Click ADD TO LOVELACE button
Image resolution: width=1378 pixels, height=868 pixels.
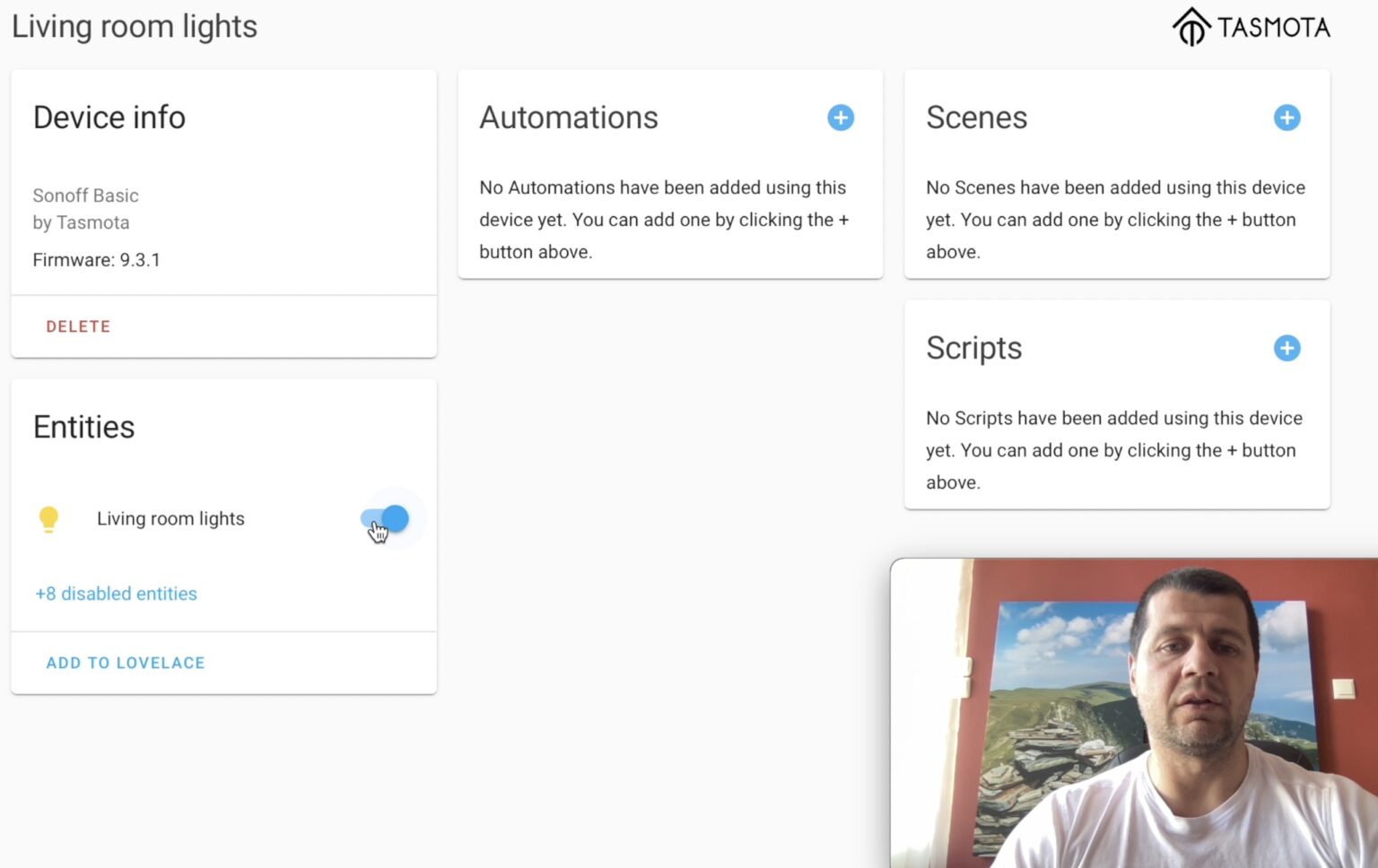[126, 663]
